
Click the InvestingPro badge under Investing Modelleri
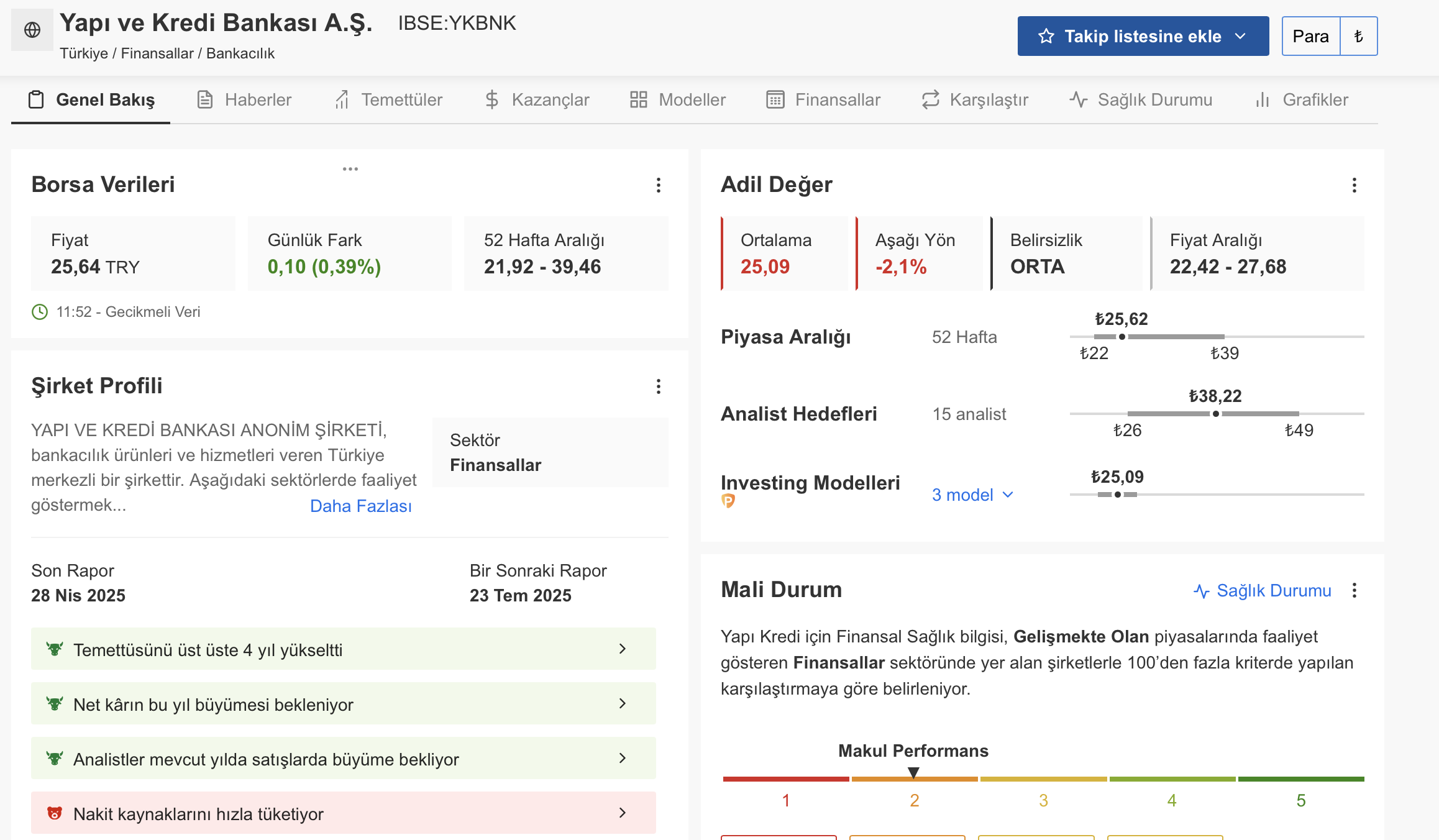coord(728,501)
